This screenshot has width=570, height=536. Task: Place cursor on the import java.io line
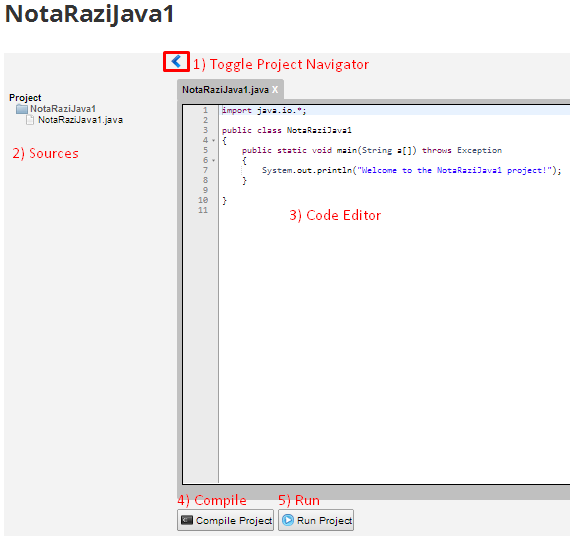(x=264, y=111)
